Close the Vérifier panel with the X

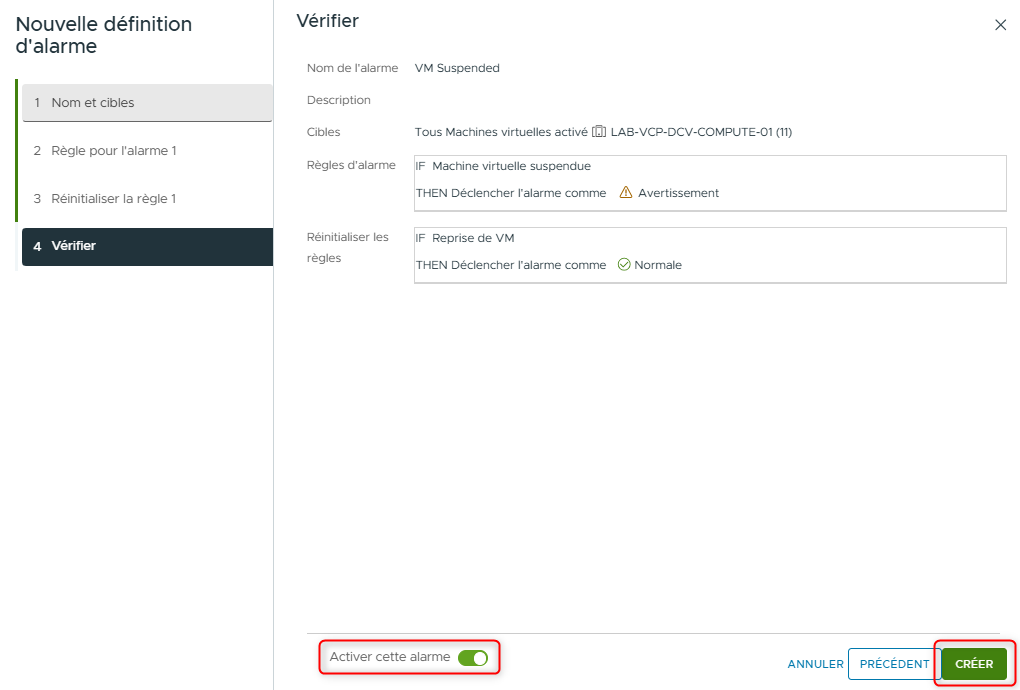pos(1001,25)
